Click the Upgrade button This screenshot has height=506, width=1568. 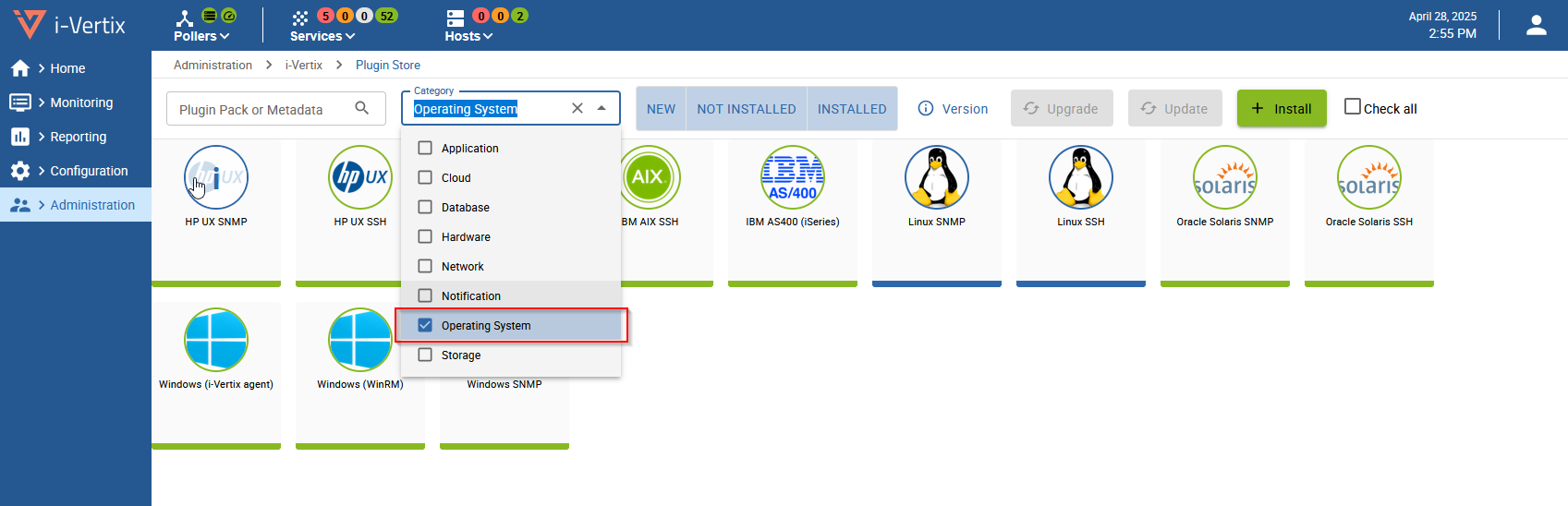click(x=1062, y=108)
